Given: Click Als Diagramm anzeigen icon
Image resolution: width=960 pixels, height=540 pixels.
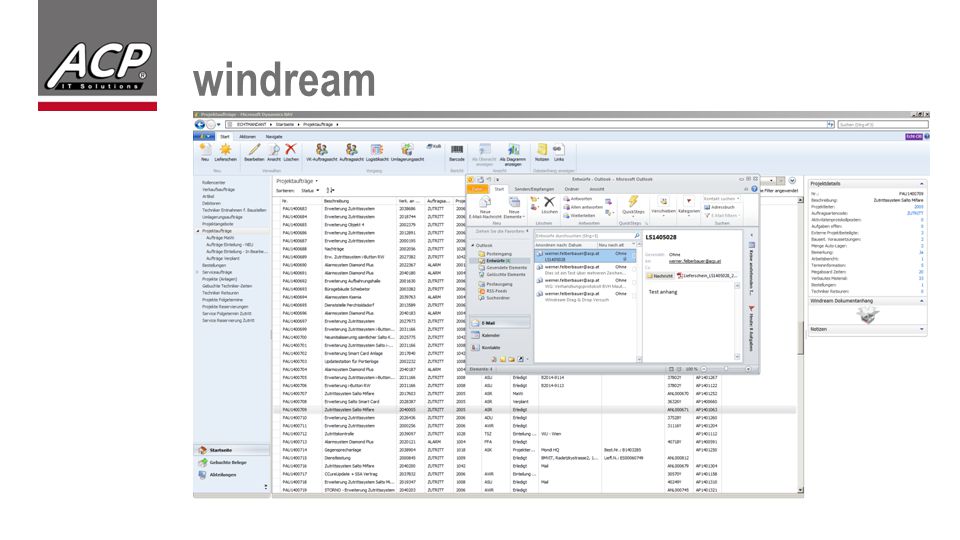Looking at the screenshot, I should pyautogui.click(x=514, y=149).
